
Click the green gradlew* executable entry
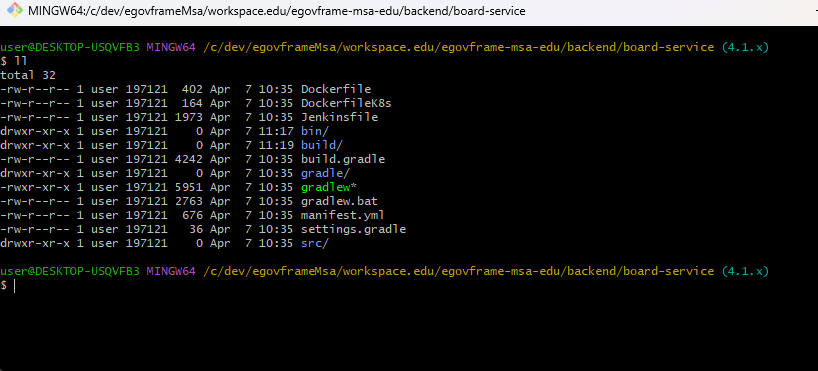click(x=329, y=187)
